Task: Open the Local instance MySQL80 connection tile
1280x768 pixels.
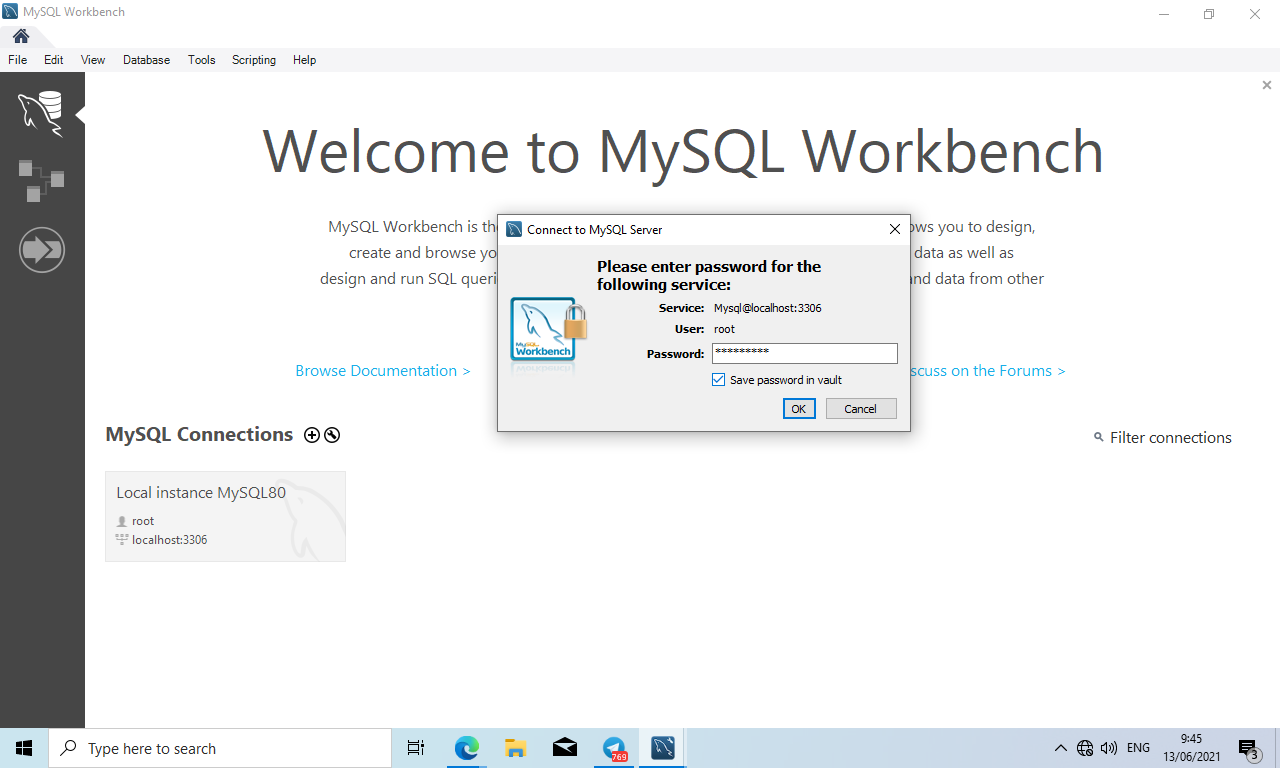Action: pos(225,516)
